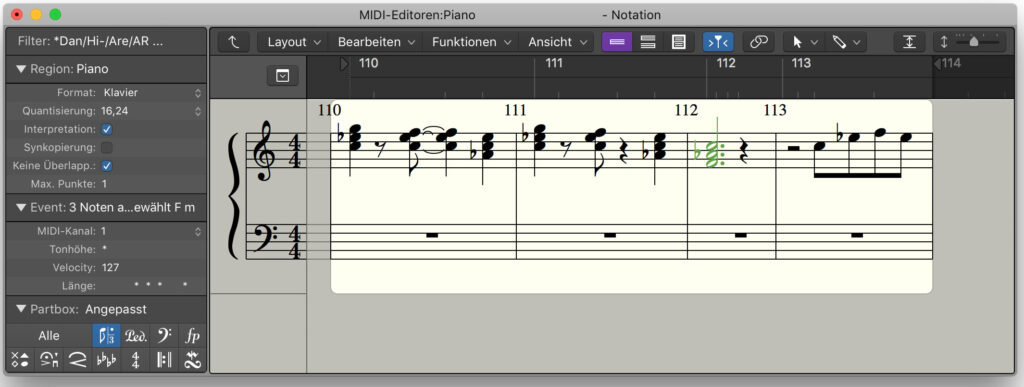The image size is (1024, 387).
Task: Click the dimmed bar 114 marker
Action: tap(948, 63)
